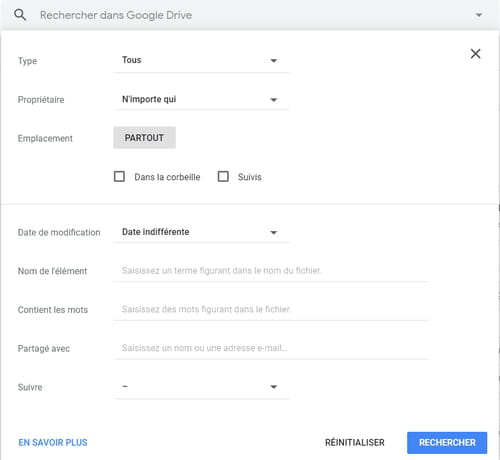Check the 'Dans la corbeille' checkbox

tap(119, 176)
